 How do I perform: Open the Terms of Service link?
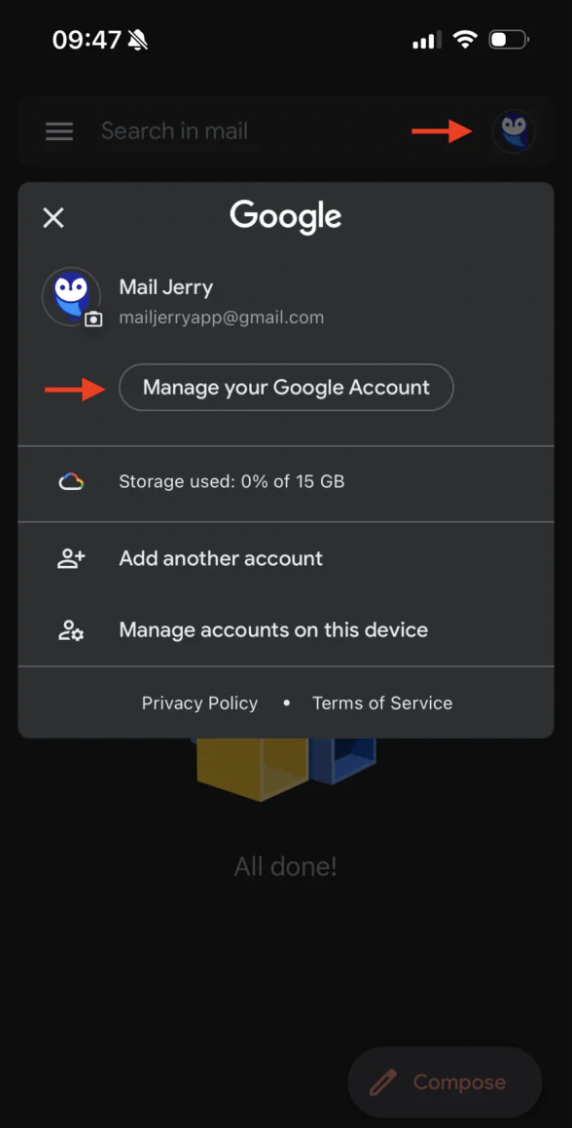pyautogui.click(x=382, y=703)
